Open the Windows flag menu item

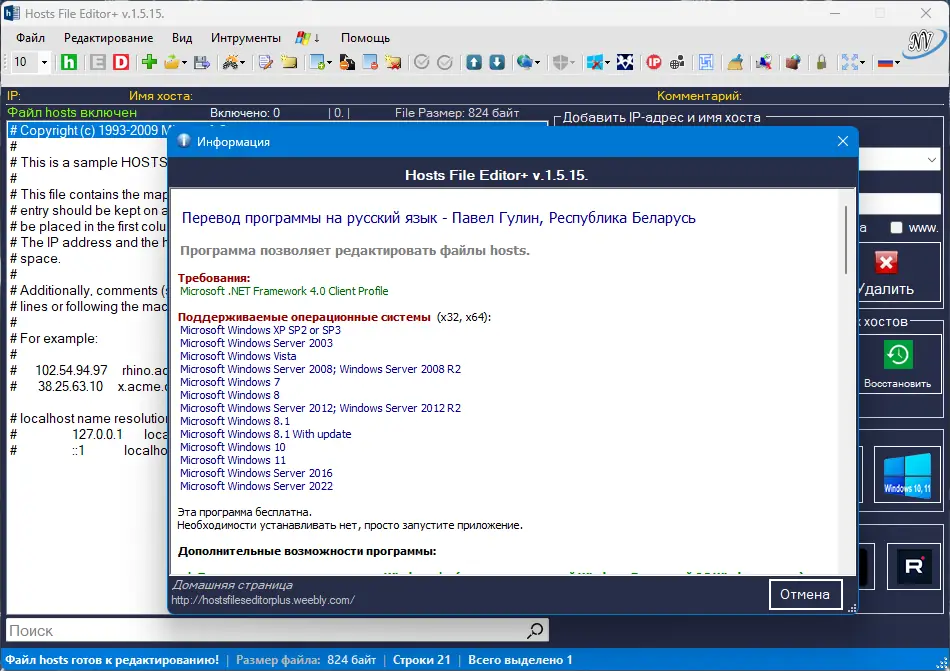[x=308, y=38]
